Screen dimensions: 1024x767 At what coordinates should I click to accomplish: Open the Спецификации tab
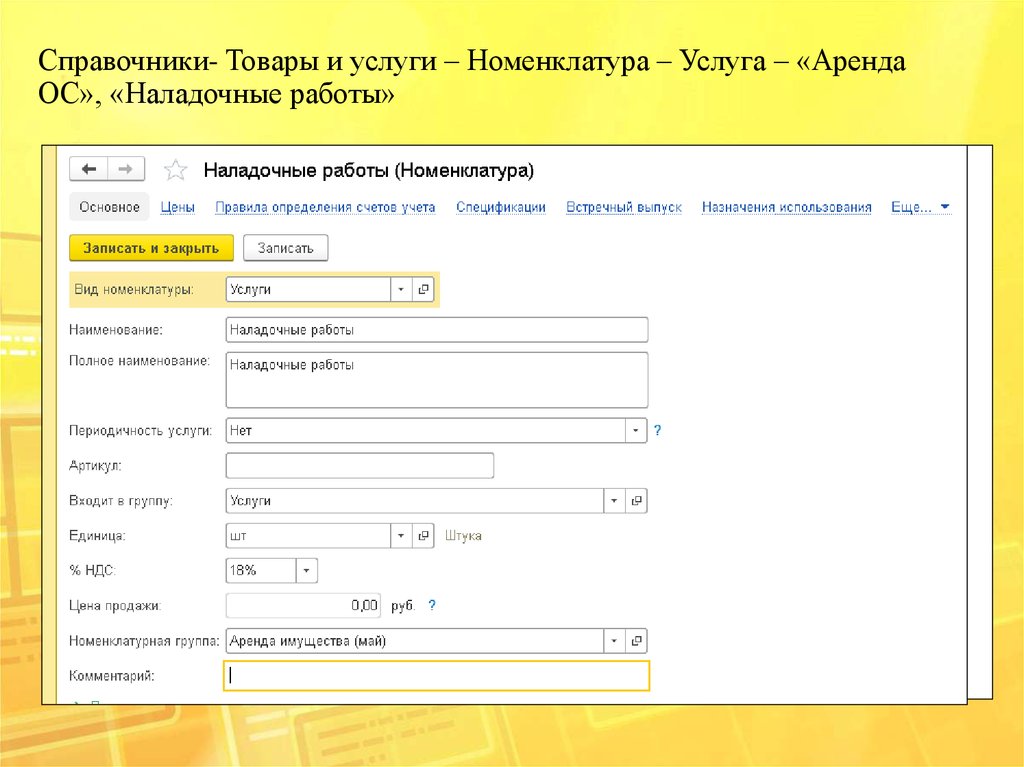(x=500, y=207)
